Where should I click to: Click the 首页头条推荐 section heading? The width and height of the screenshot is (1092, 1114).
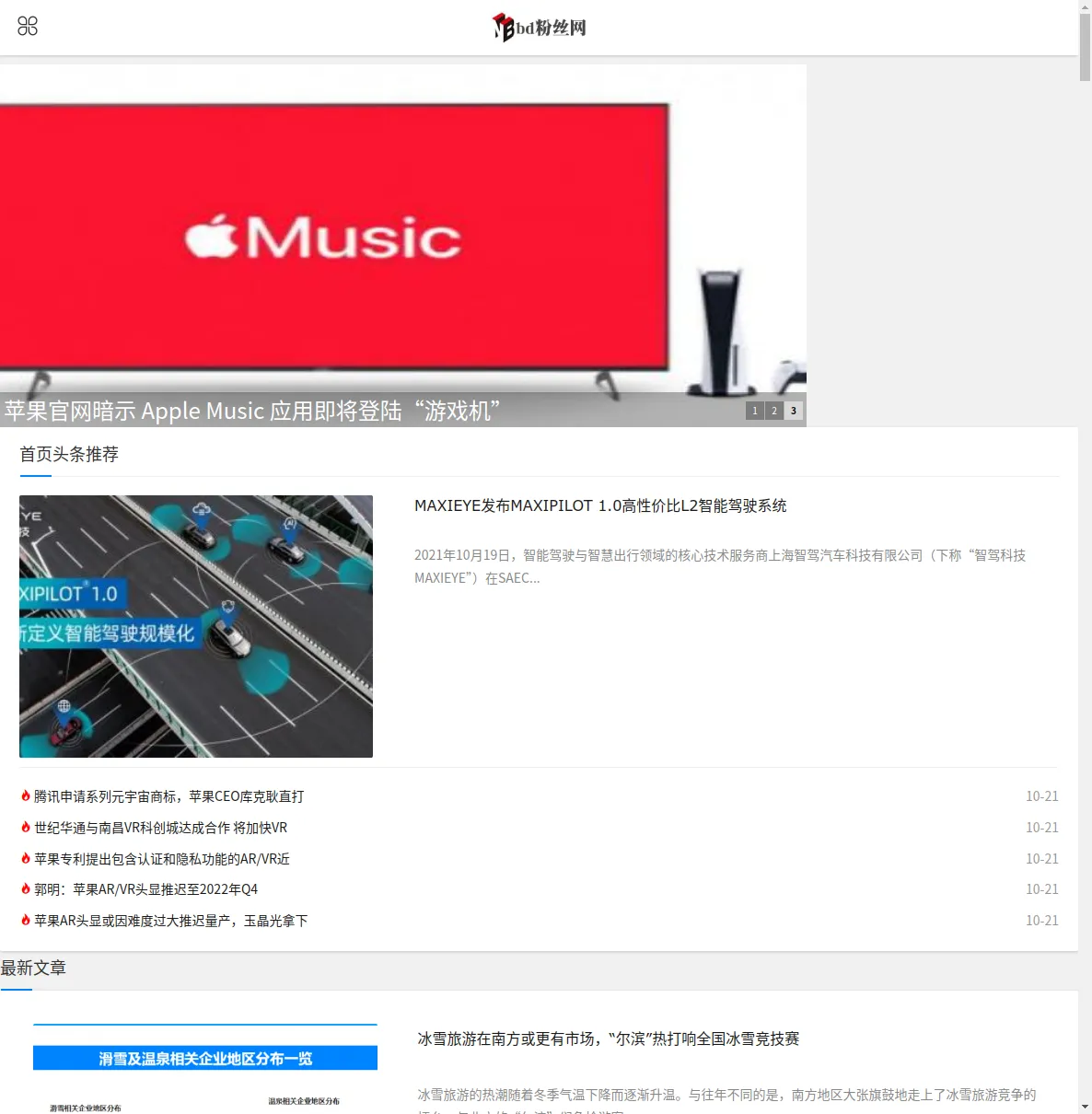pyautogui.click(x=69, y=454)
